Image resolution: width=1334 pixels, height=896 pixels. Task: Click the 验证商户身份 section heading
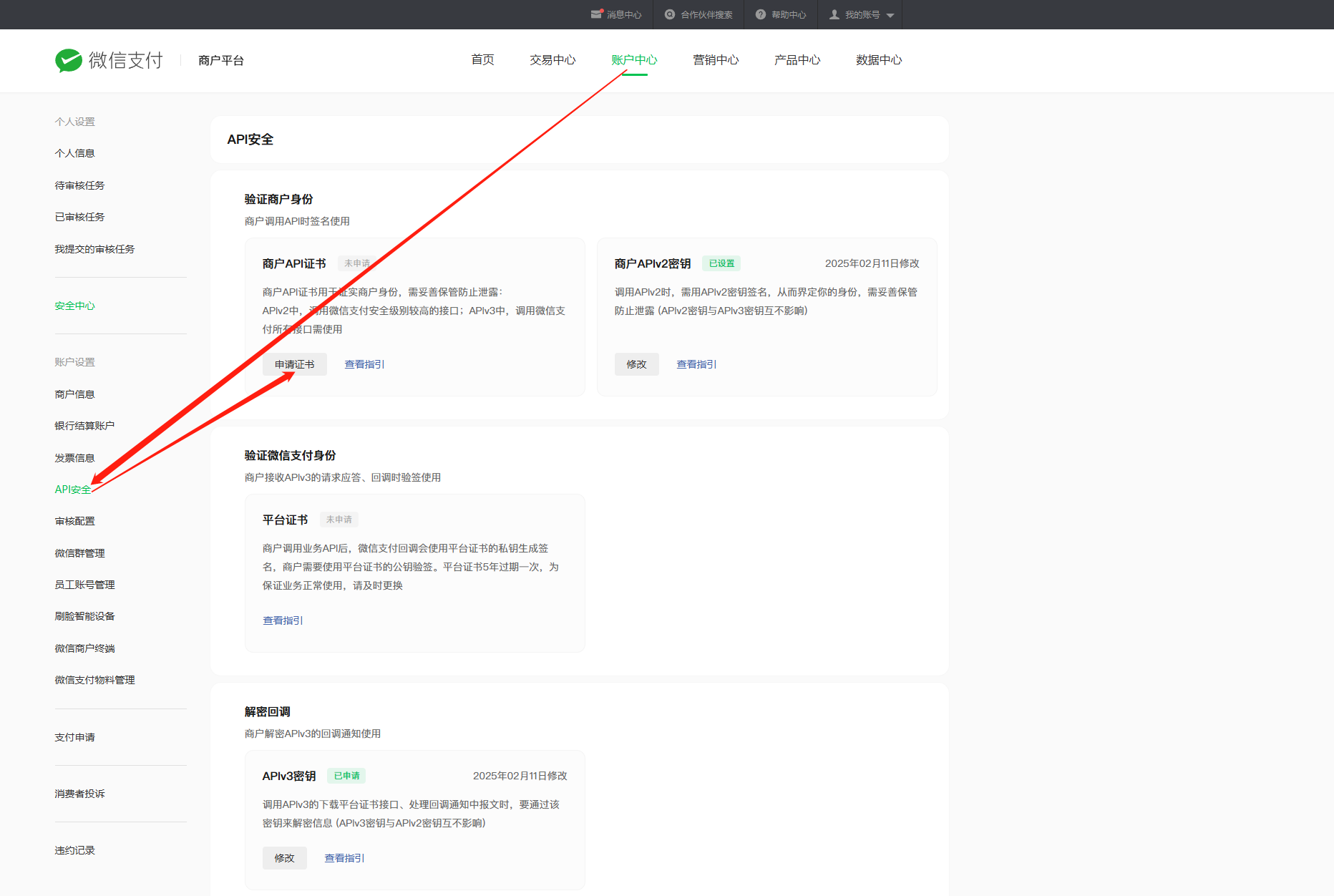point(279,199)
